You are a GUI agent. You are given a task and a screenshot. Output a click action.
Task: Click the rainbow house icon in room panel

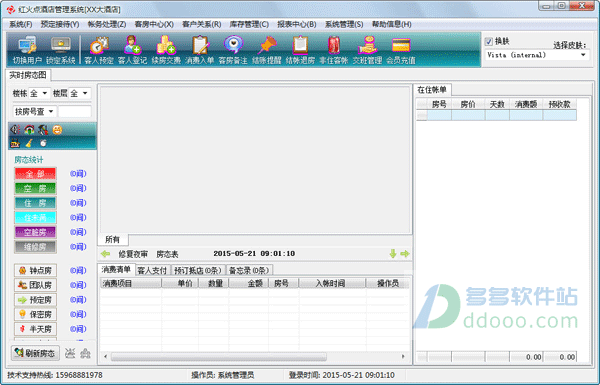(29, 130)
